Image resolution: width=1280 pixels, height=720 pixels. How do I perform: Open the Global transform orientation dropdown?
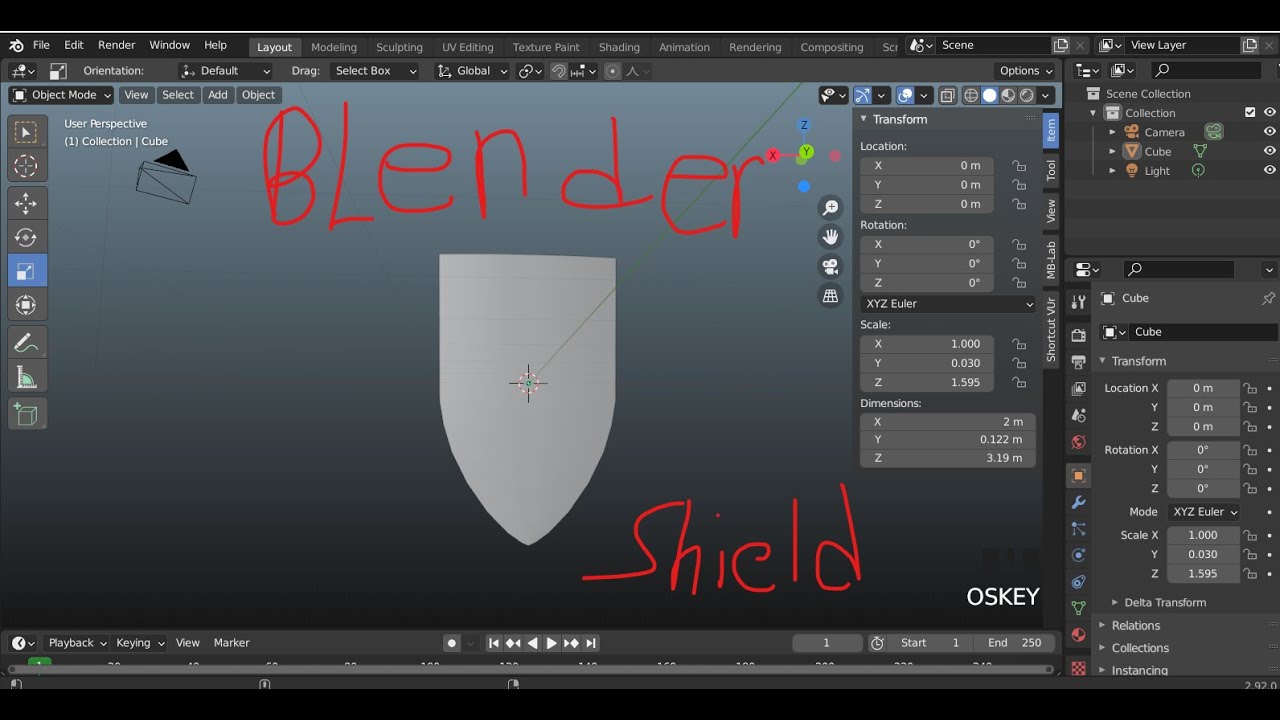[x=473, y=71]
